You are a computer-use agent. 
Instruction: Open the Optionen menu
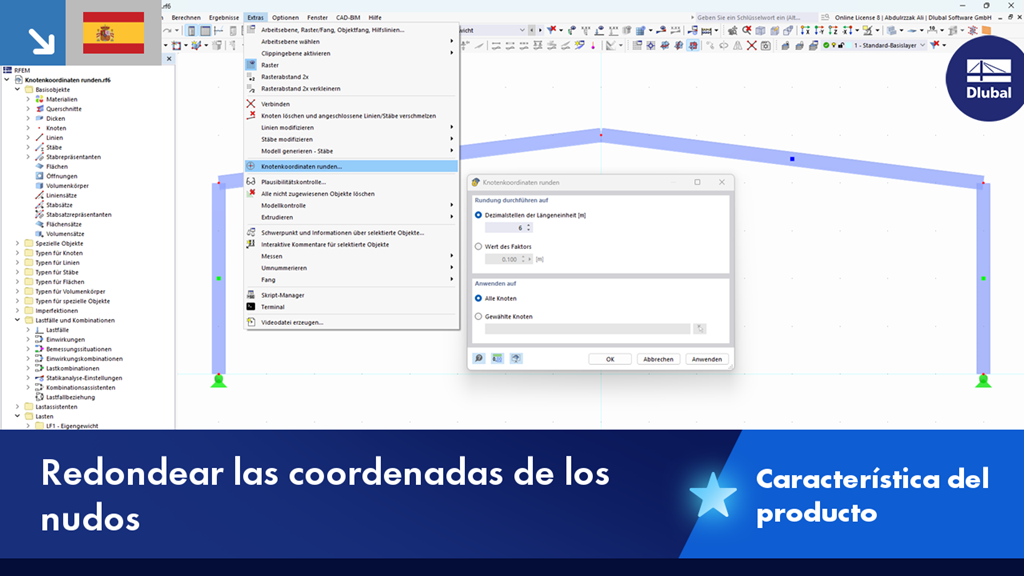(x=285, y=18)
